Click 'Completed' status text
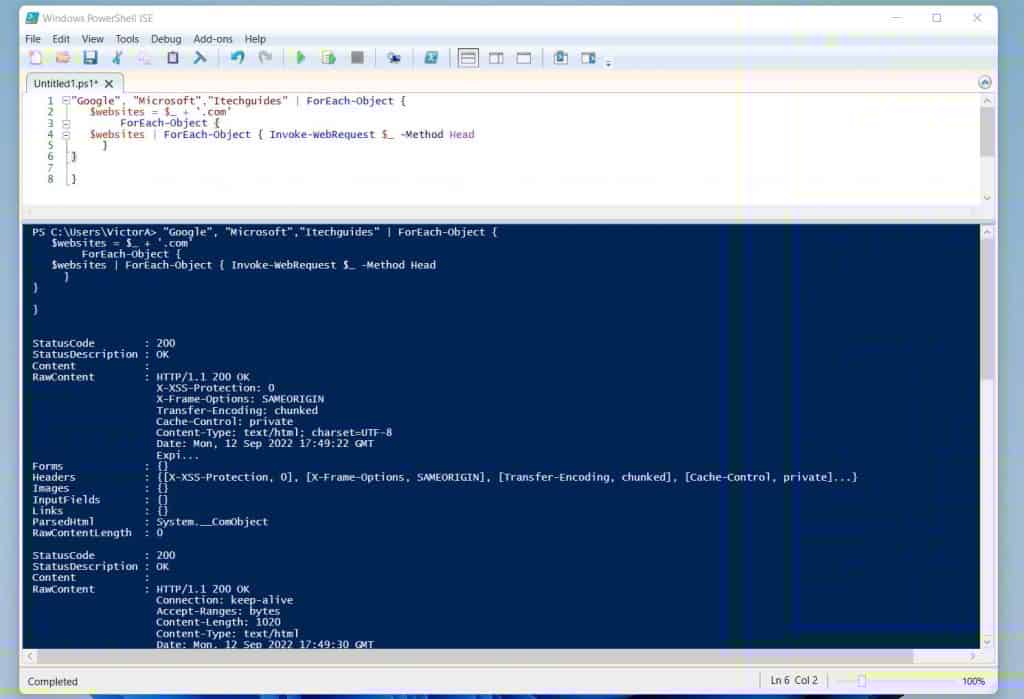 (x=52, y=682)
